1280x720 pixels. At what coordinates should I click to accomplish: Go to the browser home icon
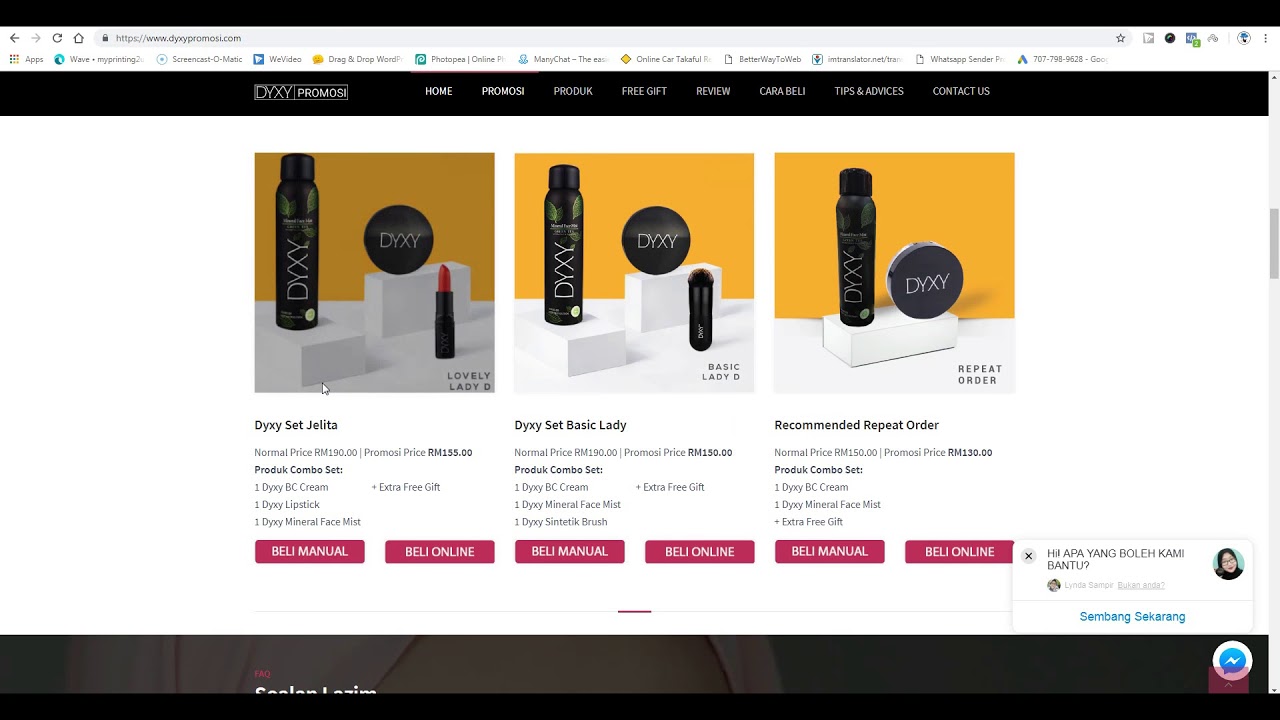click(x=79, y=38)
